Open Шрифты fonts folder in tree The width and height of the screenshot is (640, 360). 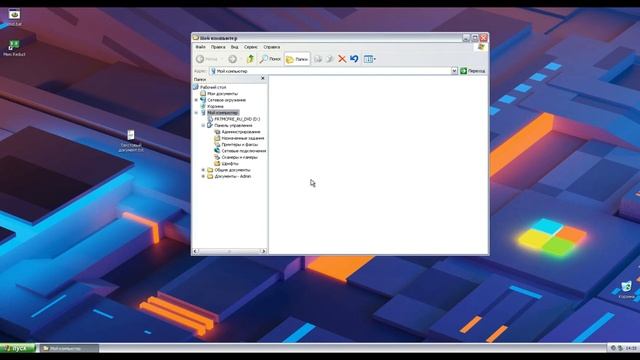230,164
